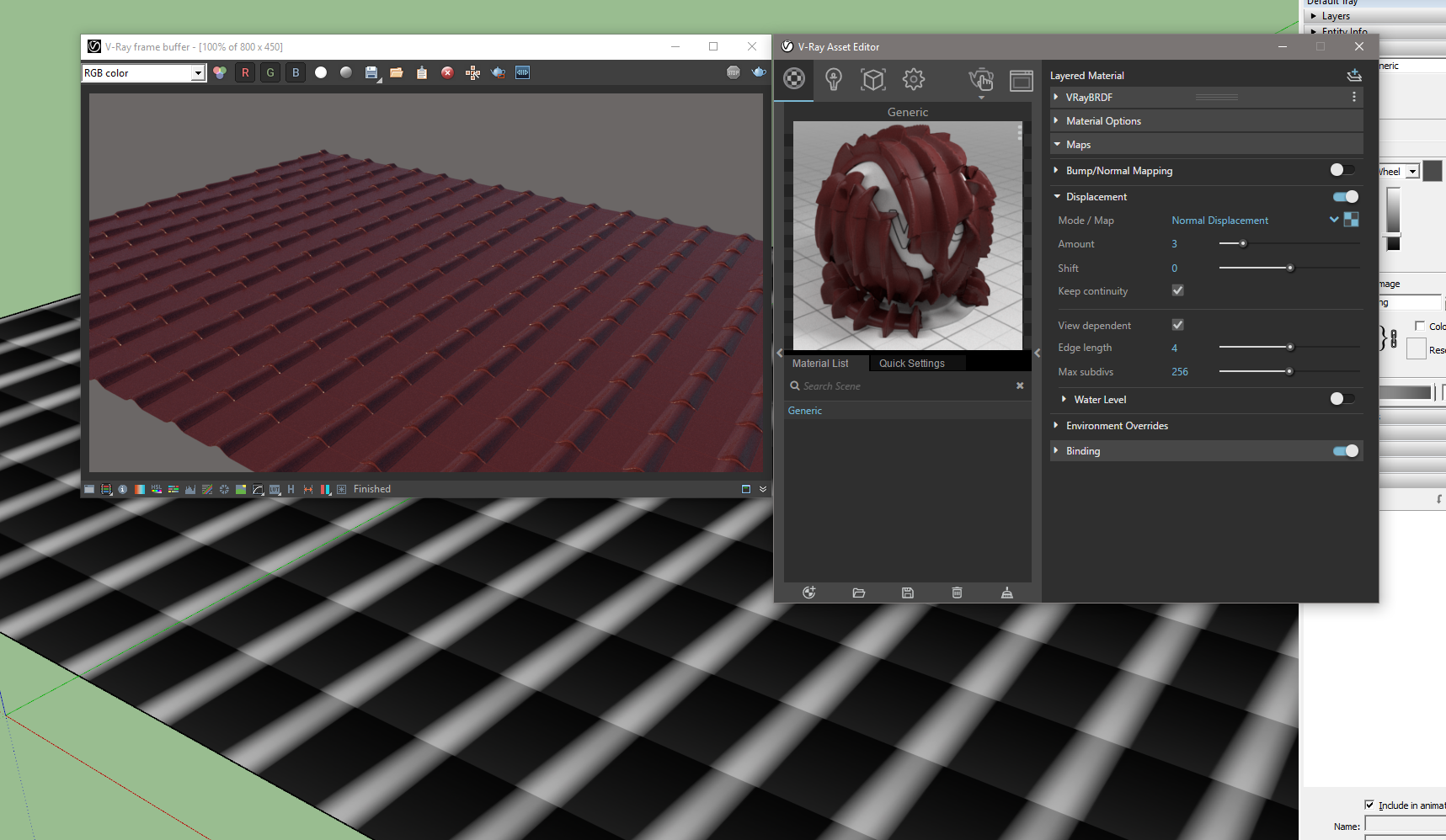Toggle green channel in frame buffer
This screenshot has width=1446, height=840.
[x=270, y=72]
